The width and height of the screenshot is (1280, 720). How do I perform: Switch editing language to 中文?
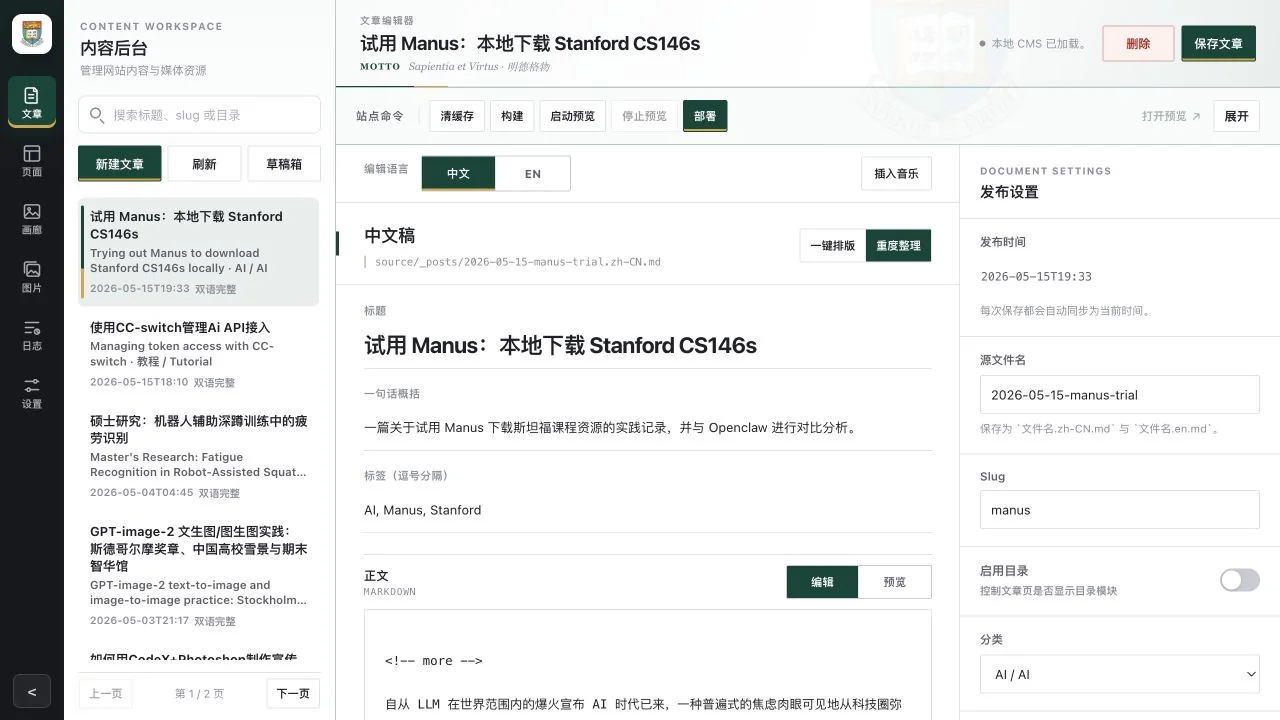[x=458, y=173]
